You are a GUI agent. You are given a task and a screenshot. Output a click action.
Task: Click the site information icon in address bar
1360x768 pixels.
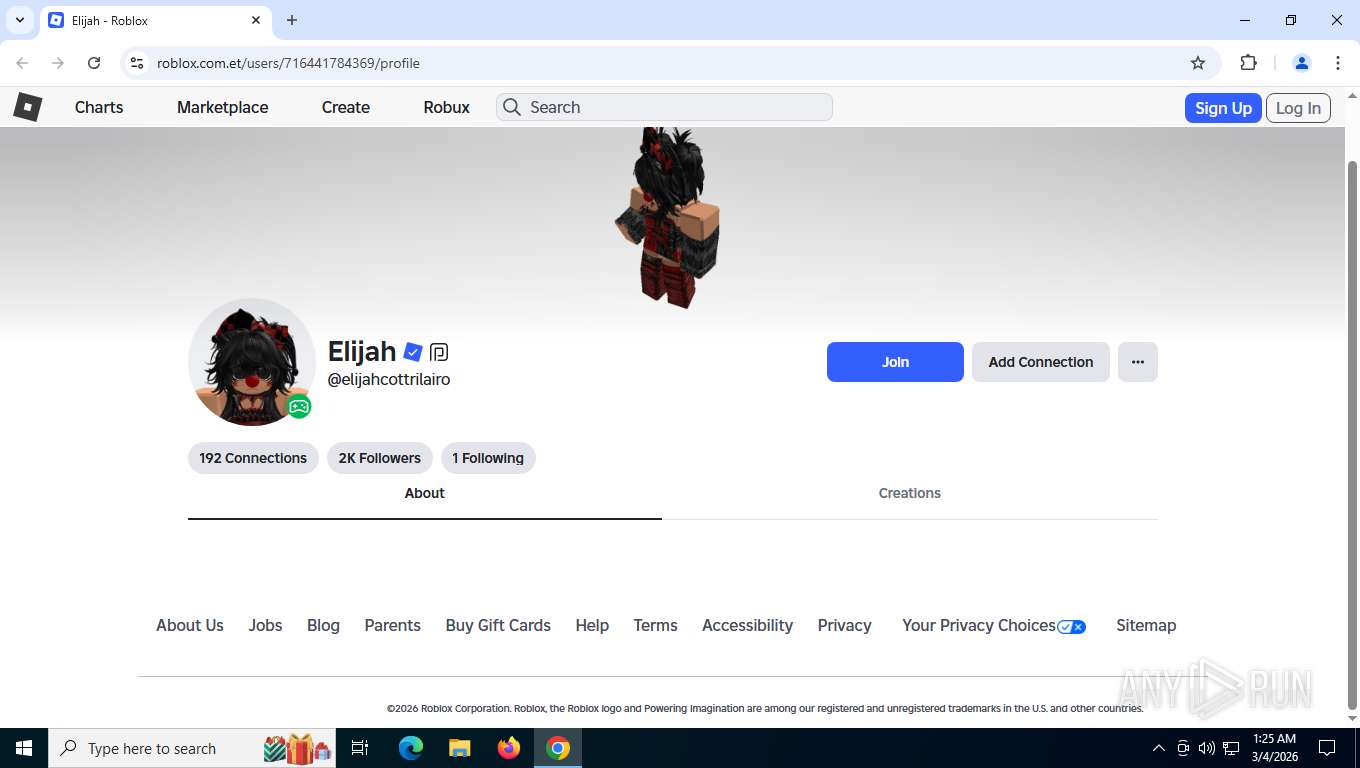pyautogui.click(x=138, y=63)
